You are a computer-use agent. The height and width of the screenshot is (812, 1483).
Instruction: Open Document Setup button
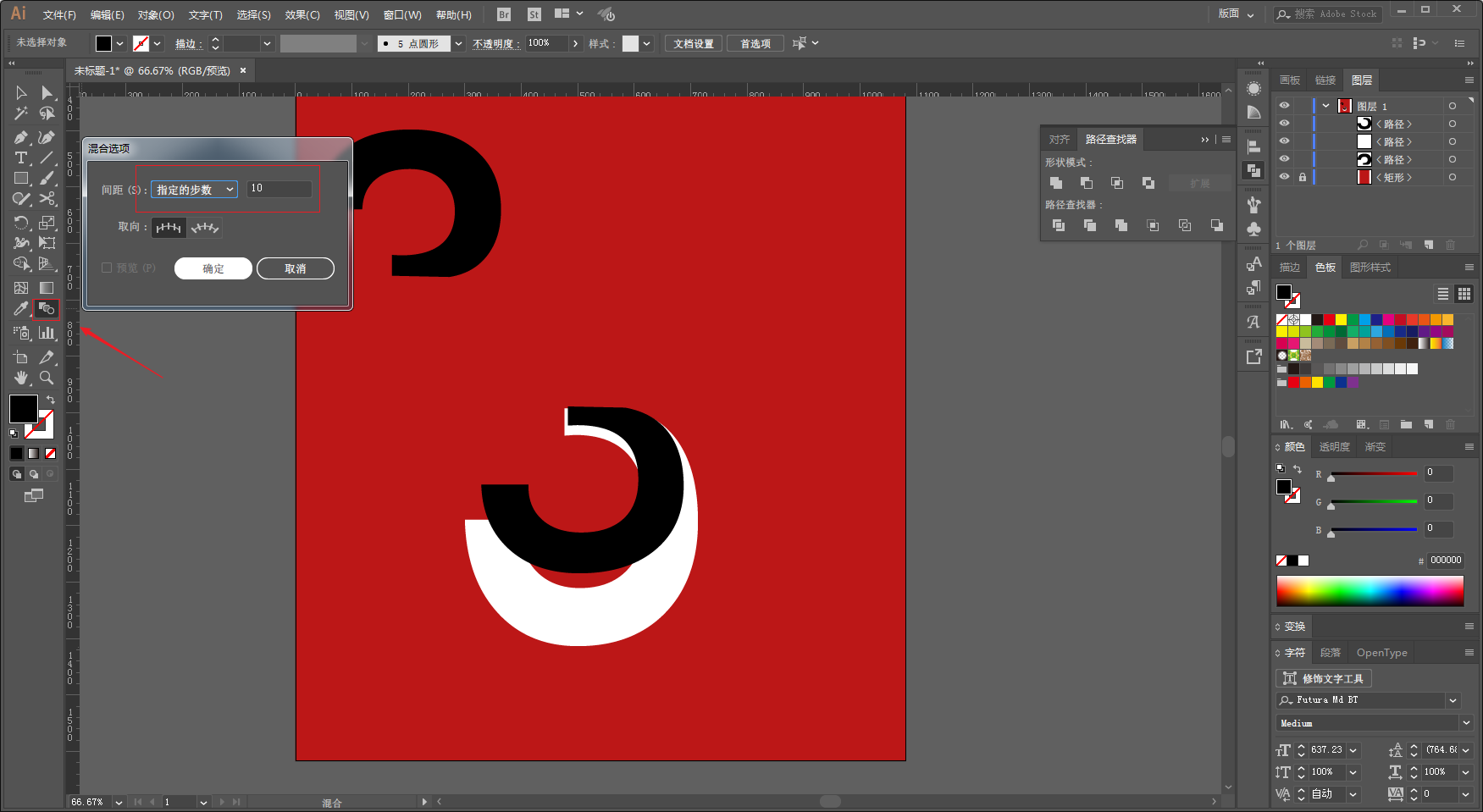(x=694, y=43)
